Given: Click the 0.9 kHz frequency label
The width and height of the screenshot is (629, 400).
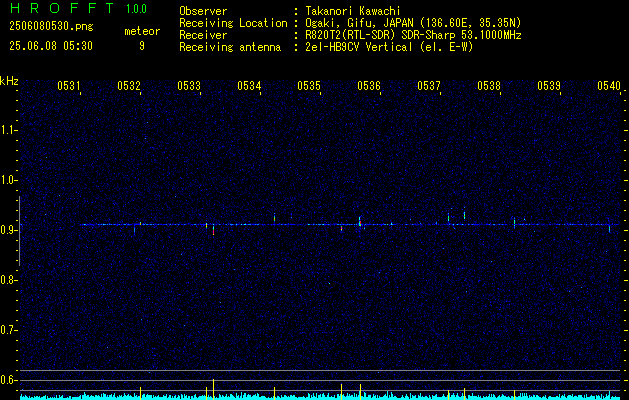Looking at the screenshot, I should (x=8, y=230).
